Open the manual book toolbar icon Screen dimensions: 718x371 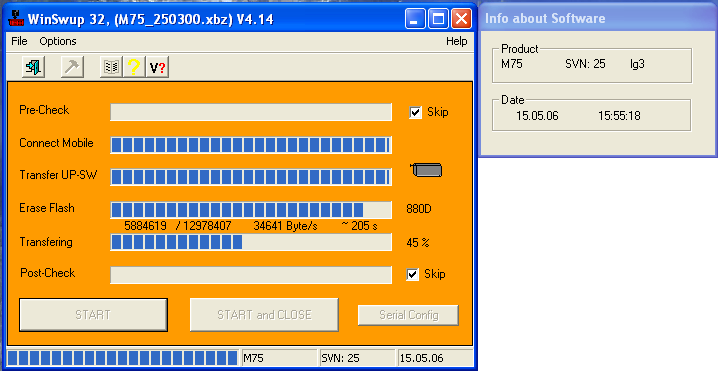point(111,67)
